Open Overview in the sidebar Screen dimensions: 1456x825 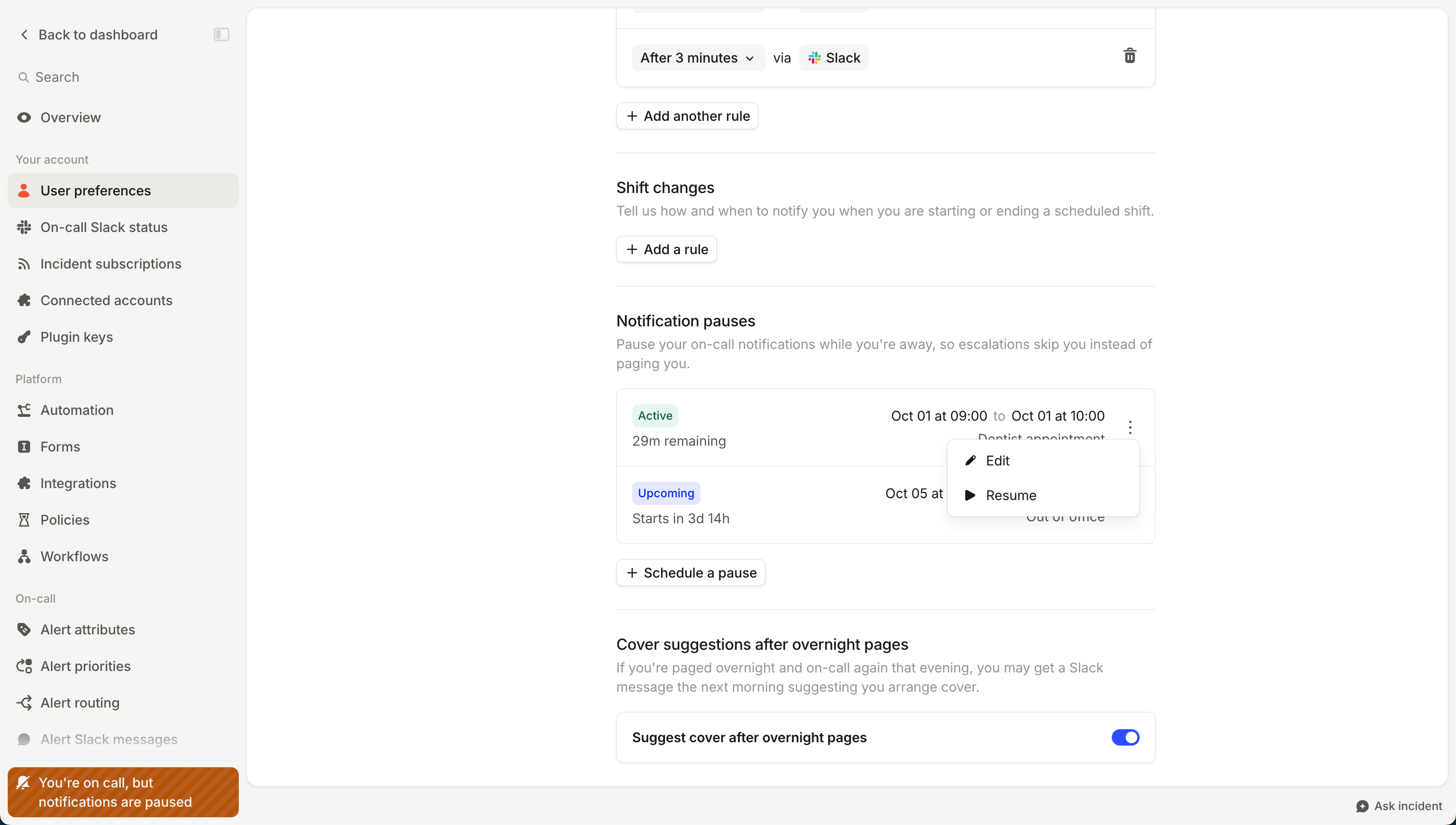tap(123, 117)
